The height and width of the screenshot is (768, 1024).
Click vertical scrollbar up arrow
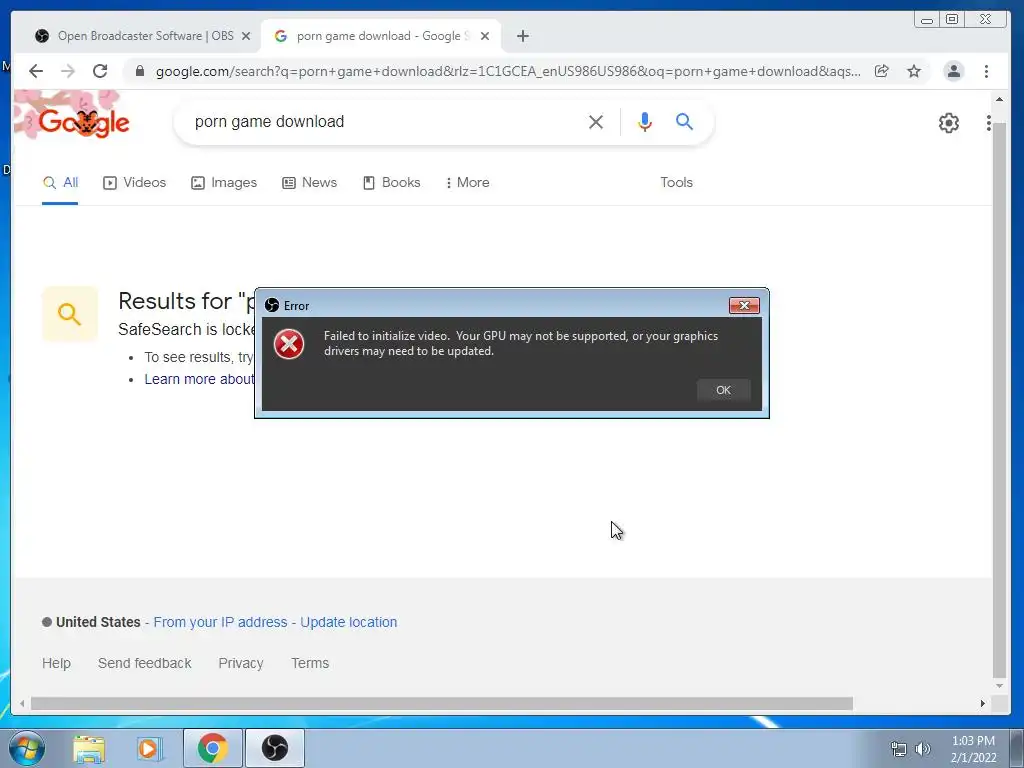(999, 99)
